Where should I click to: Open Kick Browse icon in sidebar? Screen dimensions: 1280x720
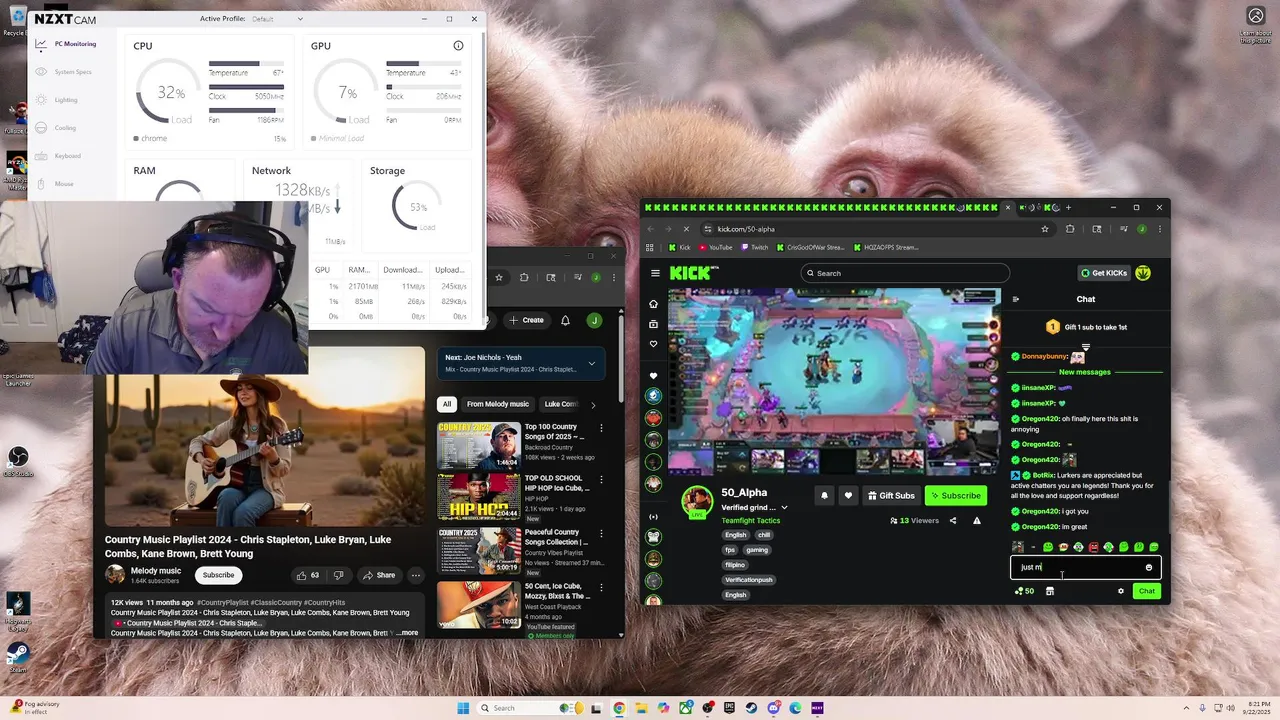654,324
